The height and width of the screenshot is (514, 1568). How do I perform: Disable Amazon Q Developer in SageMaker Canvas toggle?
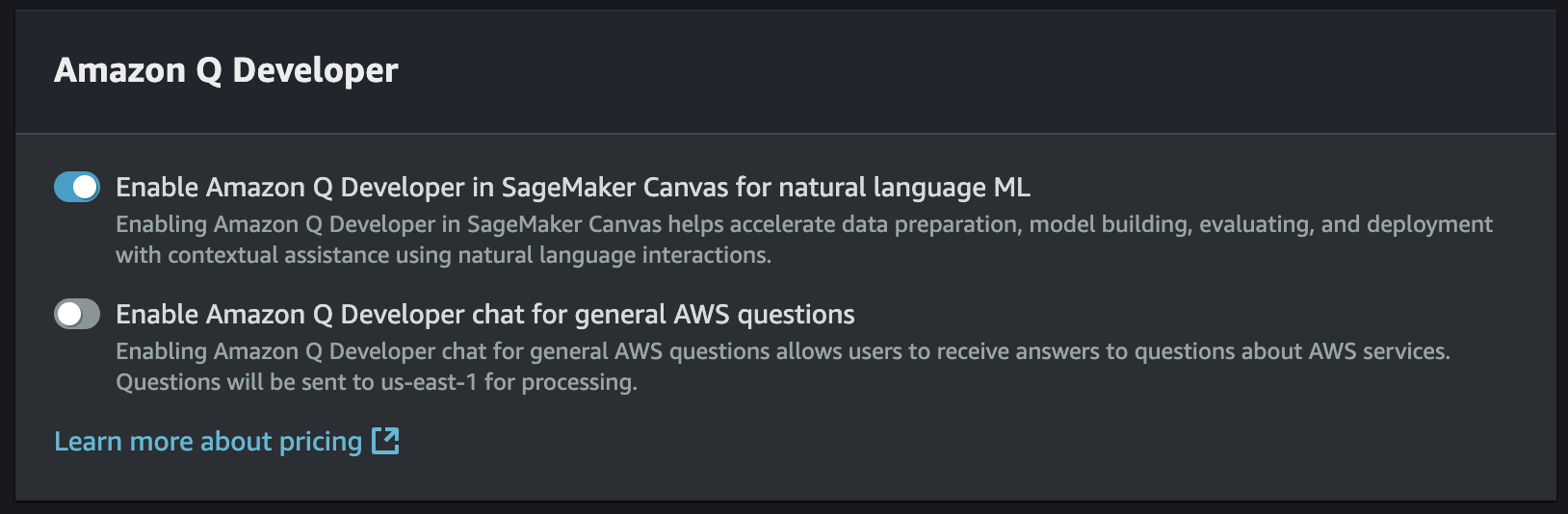point(77,187)
